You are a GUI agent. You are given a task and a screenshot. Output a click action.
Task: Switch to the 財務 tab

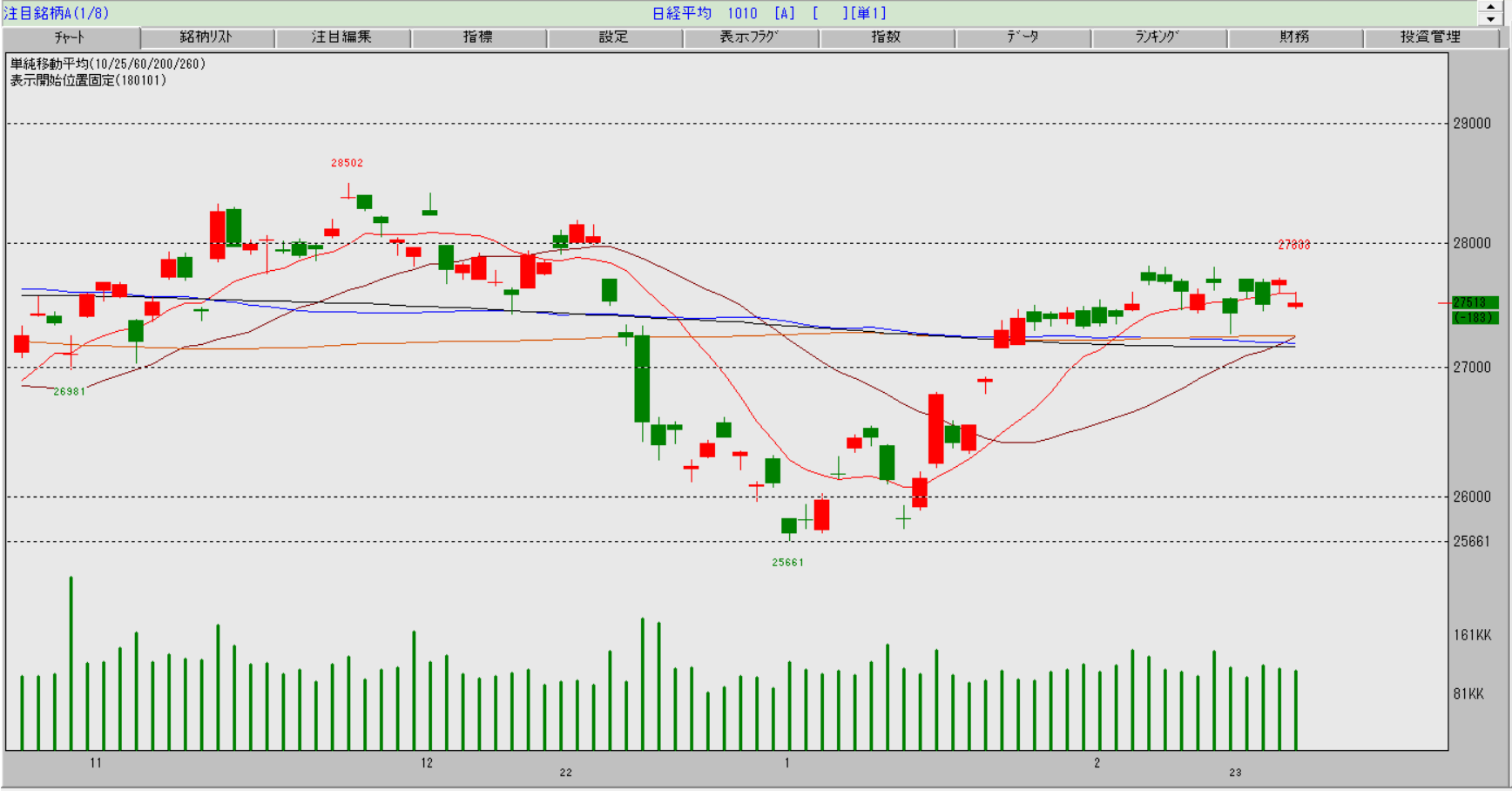[x=1295, y=37]
